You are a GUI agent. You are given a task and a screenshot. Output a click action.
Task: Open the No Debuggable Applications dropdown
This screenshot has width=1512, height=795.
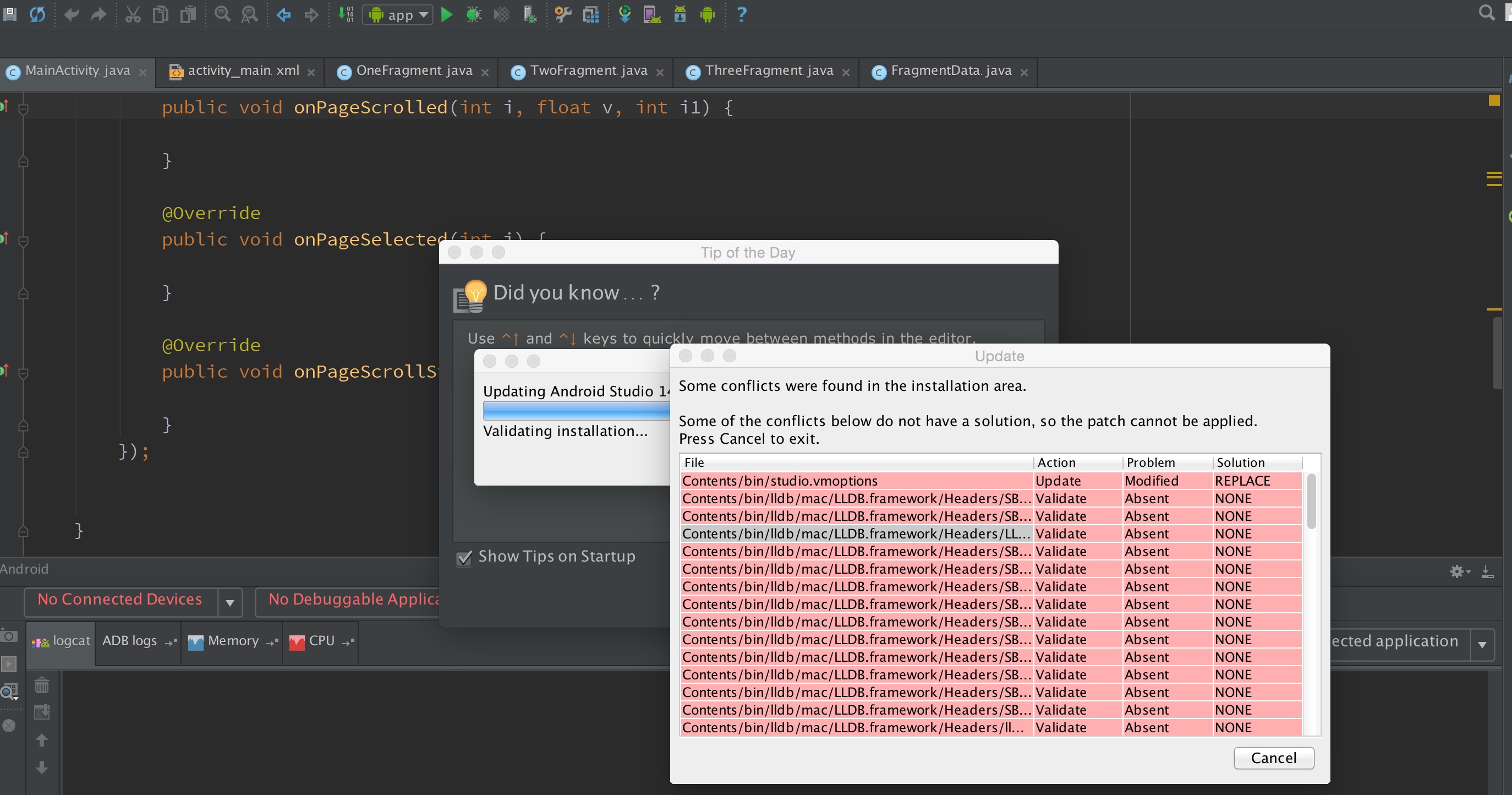point(348,602)
